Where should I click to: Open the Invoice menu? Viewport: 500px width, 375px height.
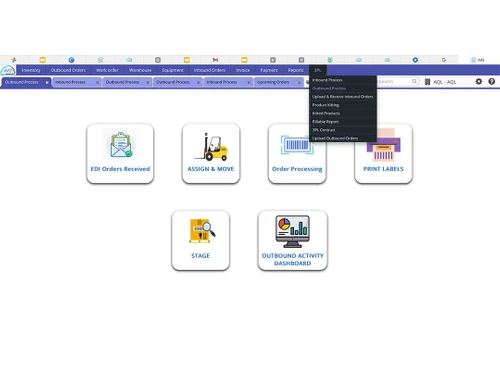(243, 70)
